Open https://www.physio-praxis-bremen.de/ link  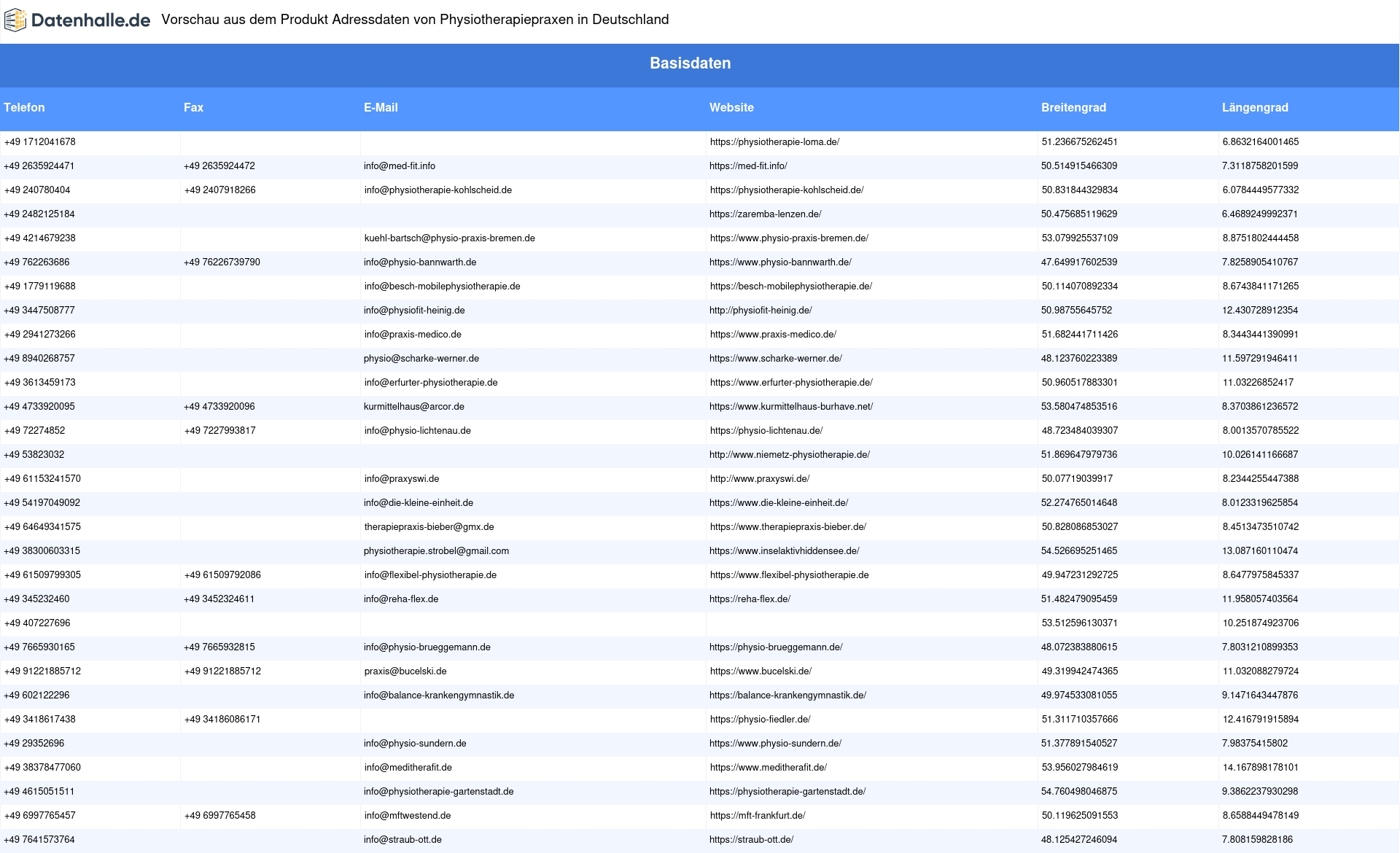(789, 238)
